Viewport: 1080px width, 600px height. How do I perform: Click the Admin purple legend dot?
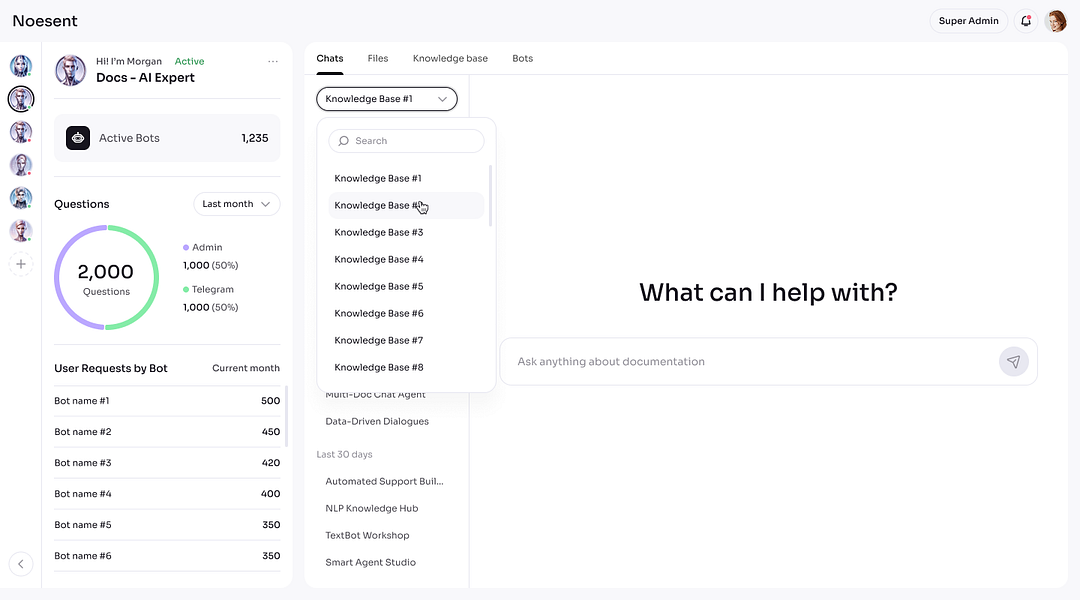[x=186, y=247]
